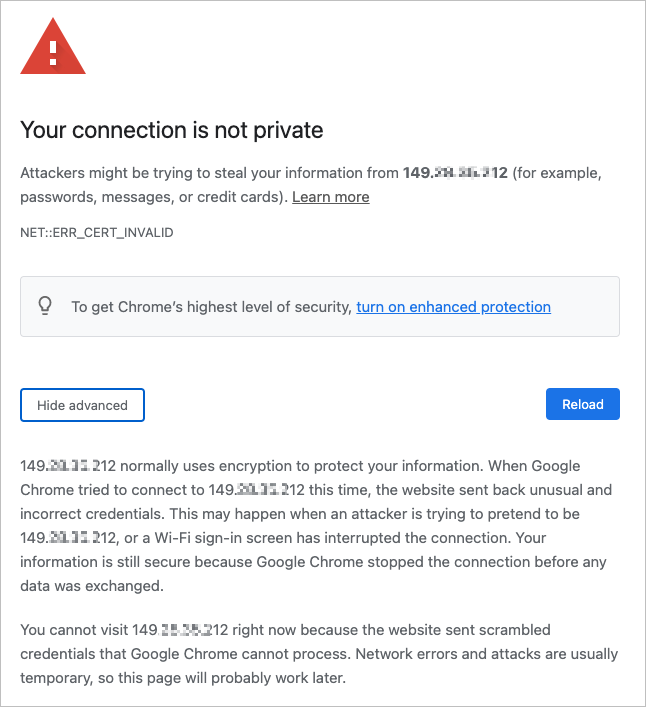
Task: Click 'data was exchanged' text line
Action: [91, 586]
